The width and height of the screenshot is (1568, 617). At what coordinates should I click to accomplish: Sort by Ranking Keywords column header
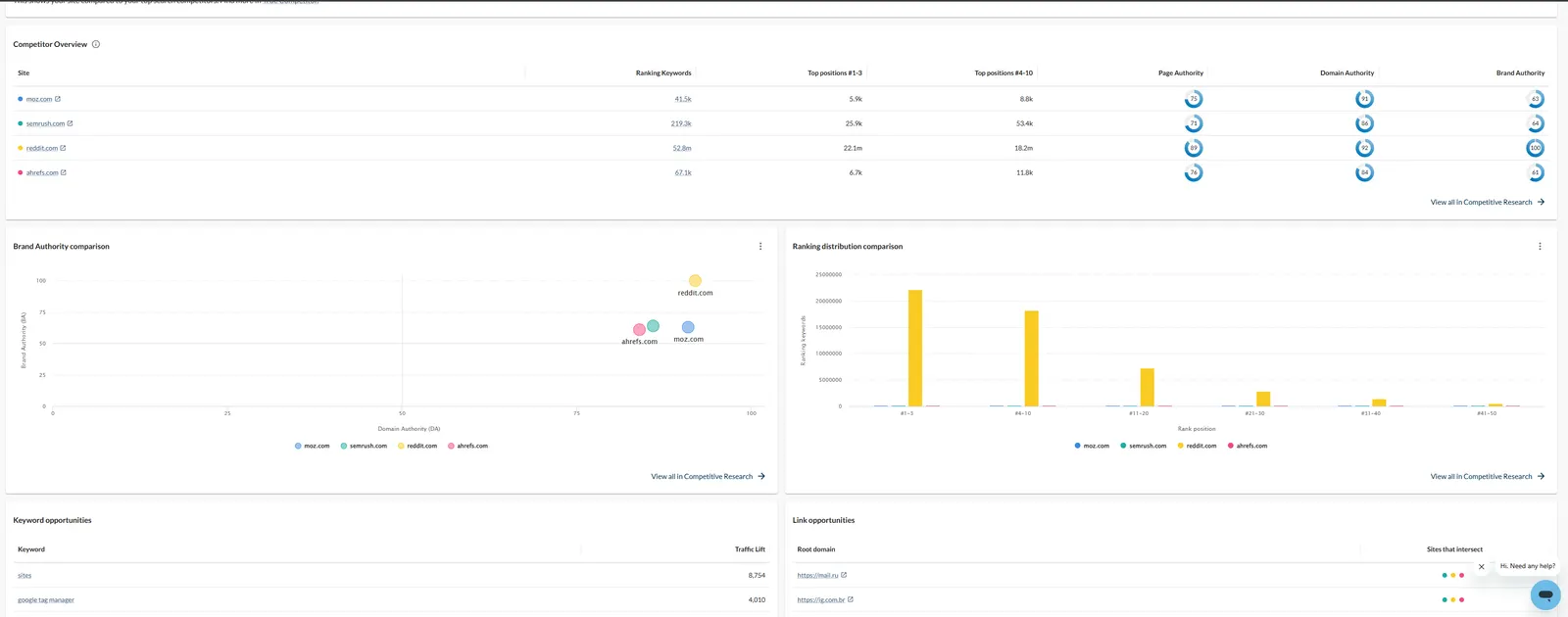point(663,72)
